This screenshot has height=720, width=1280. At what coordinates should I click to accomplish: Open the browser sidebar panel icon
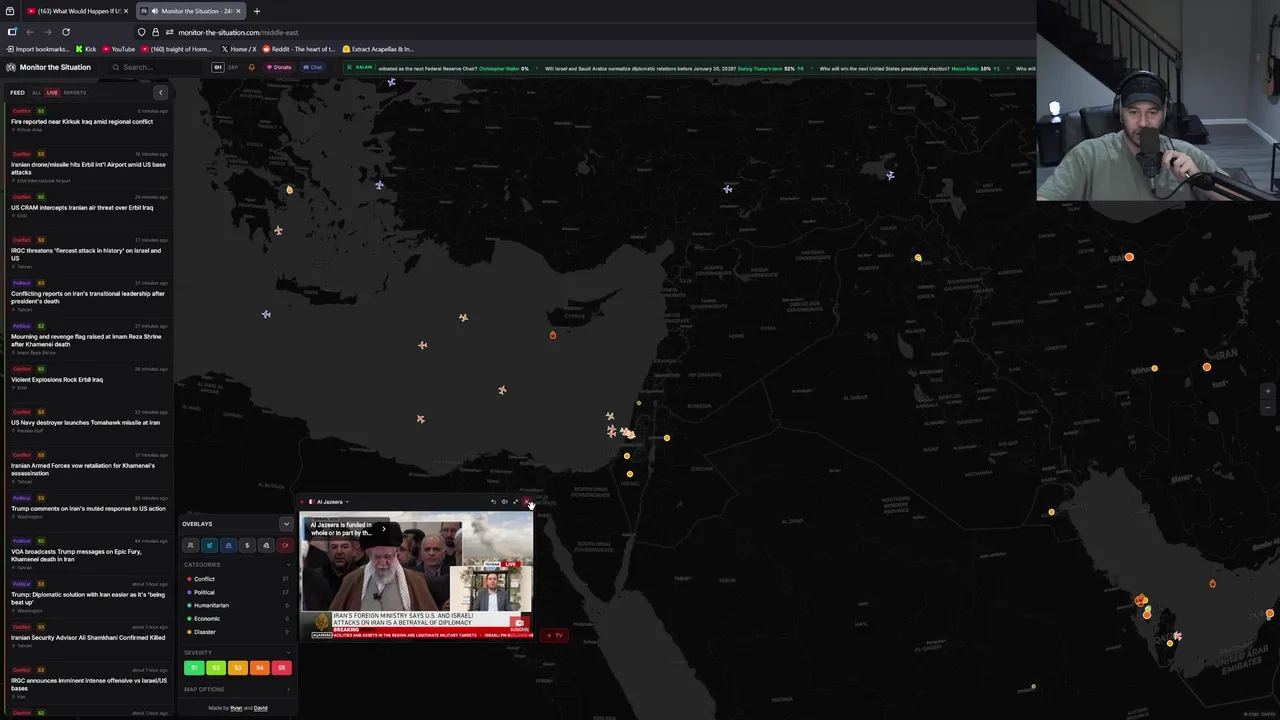(x=12, y=32)
